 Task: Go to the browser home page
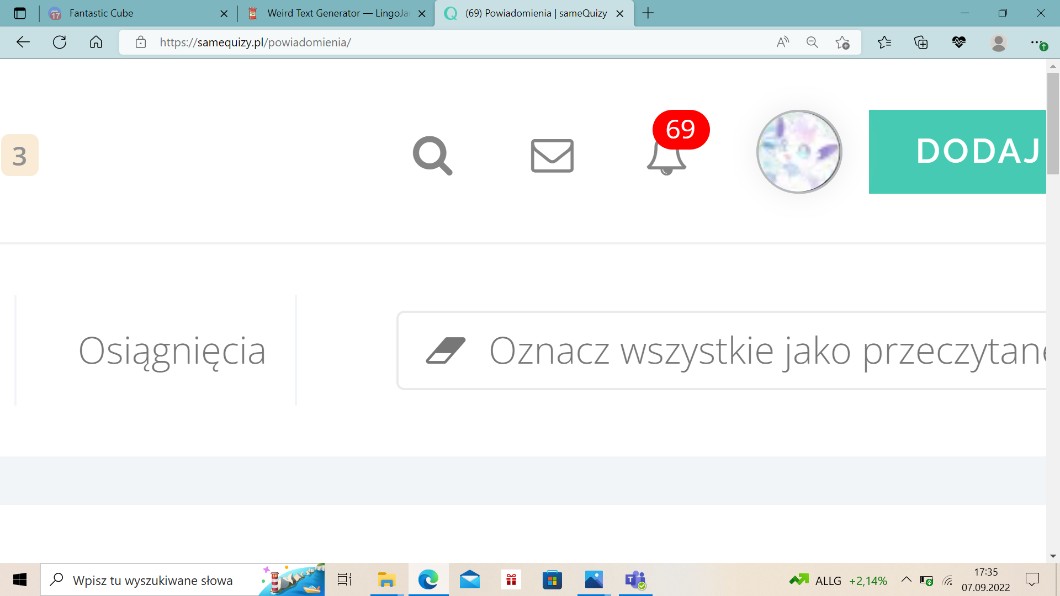point(96,42)
